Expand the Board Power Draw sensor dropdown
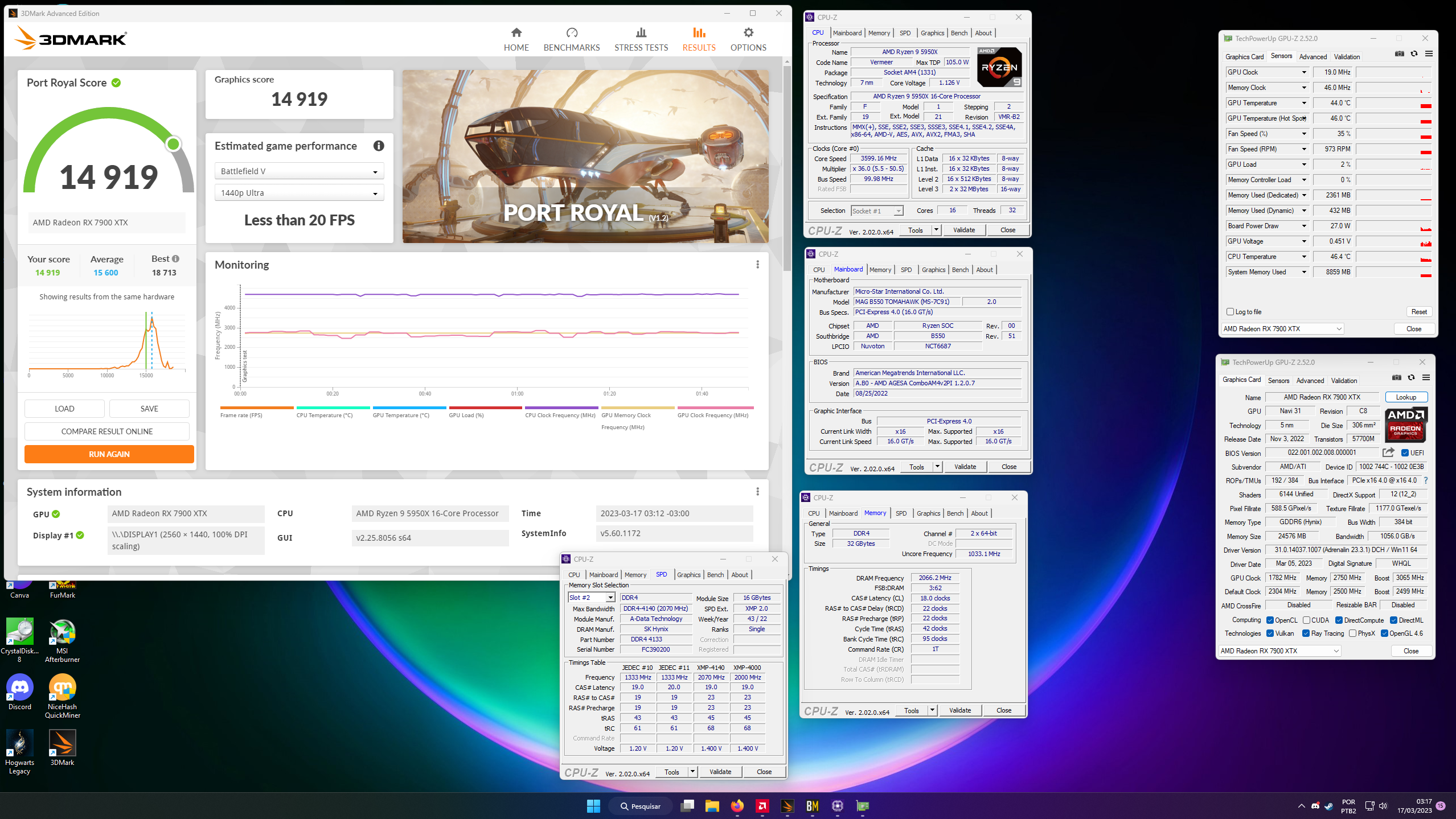Viewport: 1456px width, 819px height. click(1304, 226)
